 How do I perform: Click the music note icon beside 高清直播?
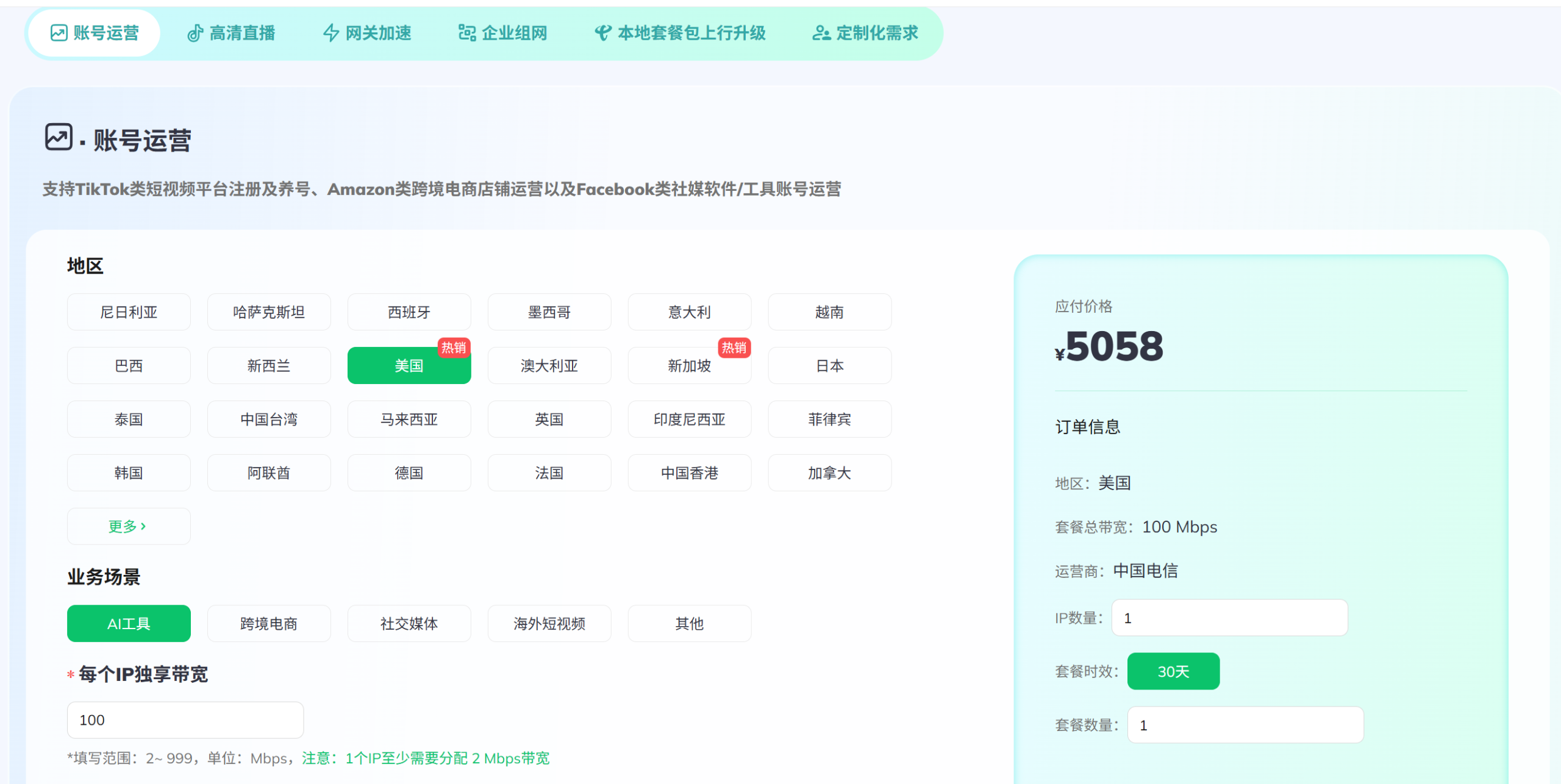click(195, 32)
